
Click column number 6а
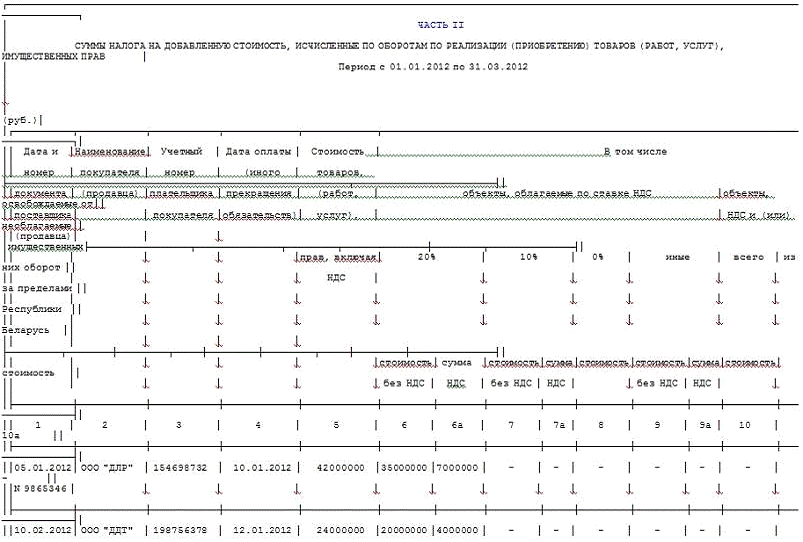coord(457,425)
